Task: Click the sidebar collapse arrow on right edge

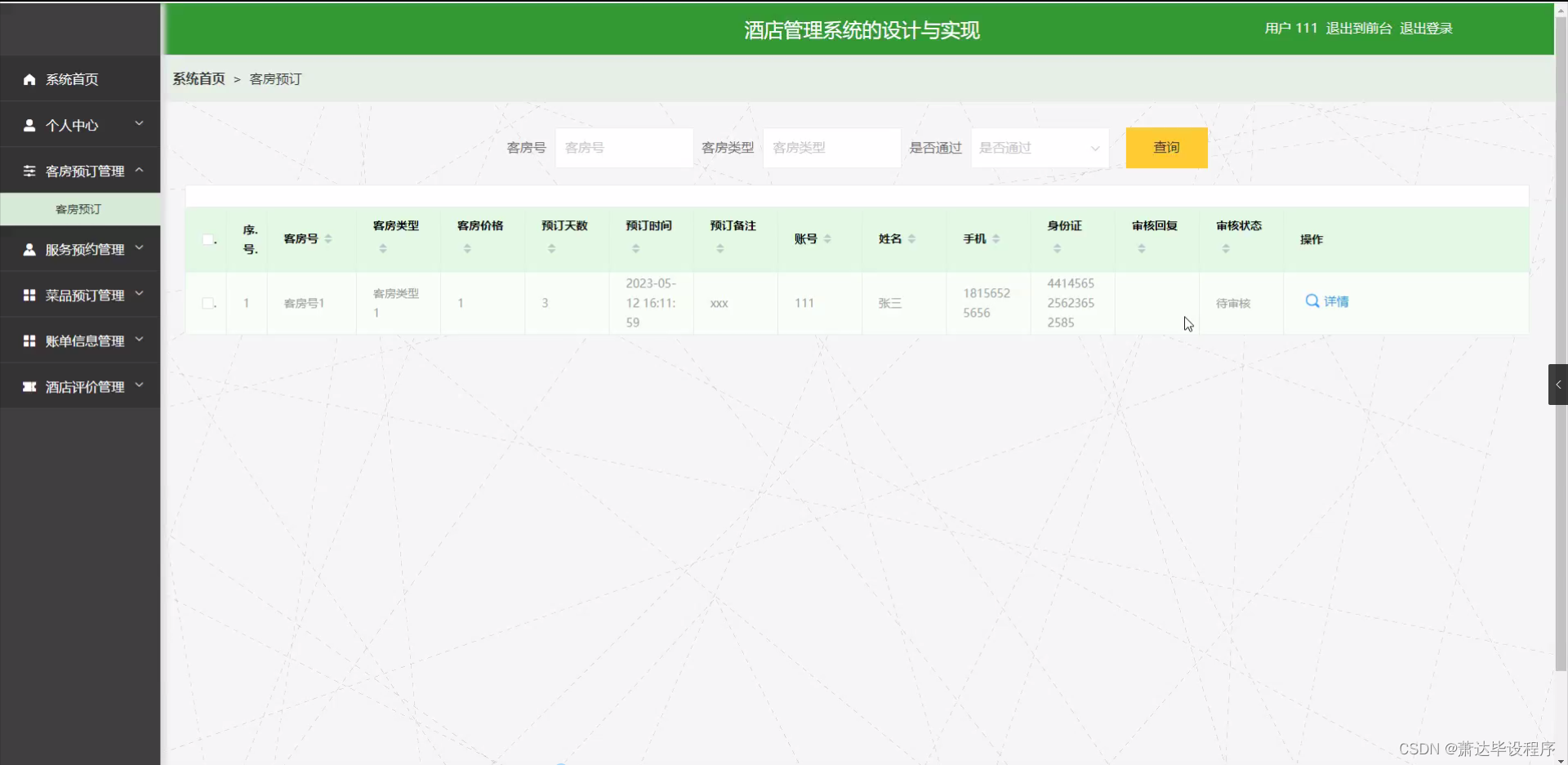Action: 1558,384
